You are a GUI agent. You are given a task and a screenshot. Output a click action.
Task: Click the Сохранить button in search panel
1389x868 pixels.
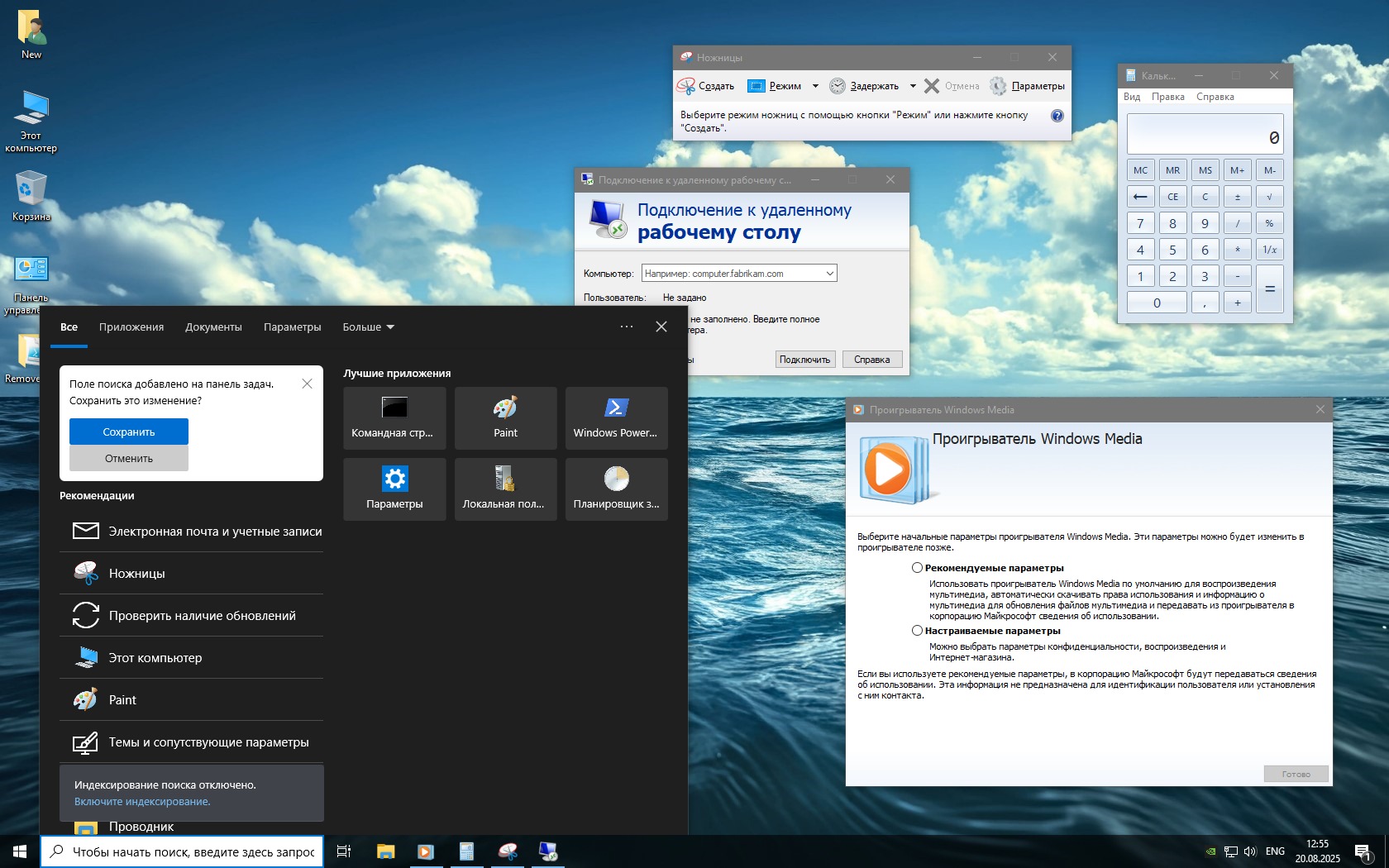coord(129,432)
